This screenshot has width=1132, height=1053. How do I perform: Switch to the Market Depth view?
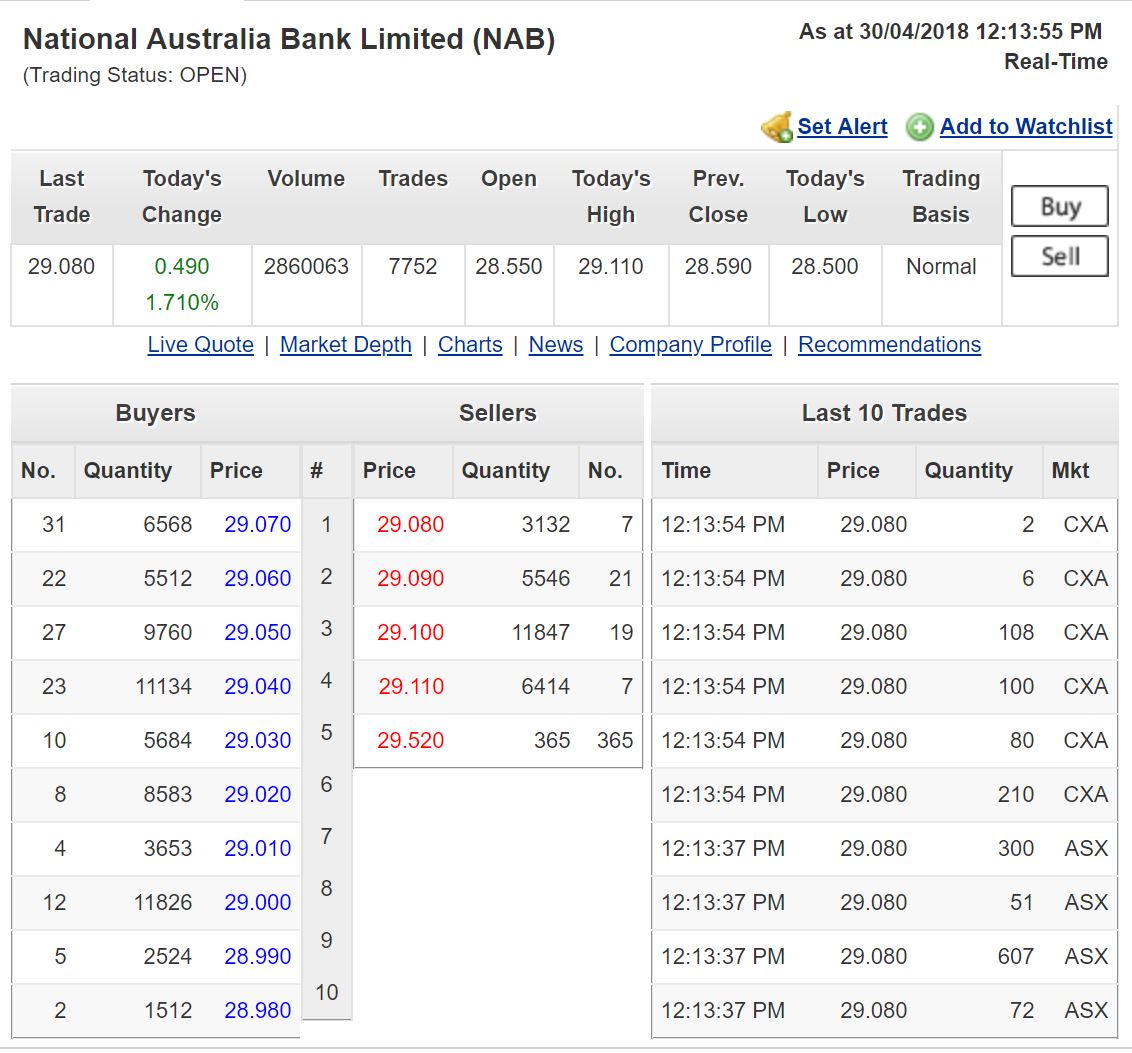[346, 344]
